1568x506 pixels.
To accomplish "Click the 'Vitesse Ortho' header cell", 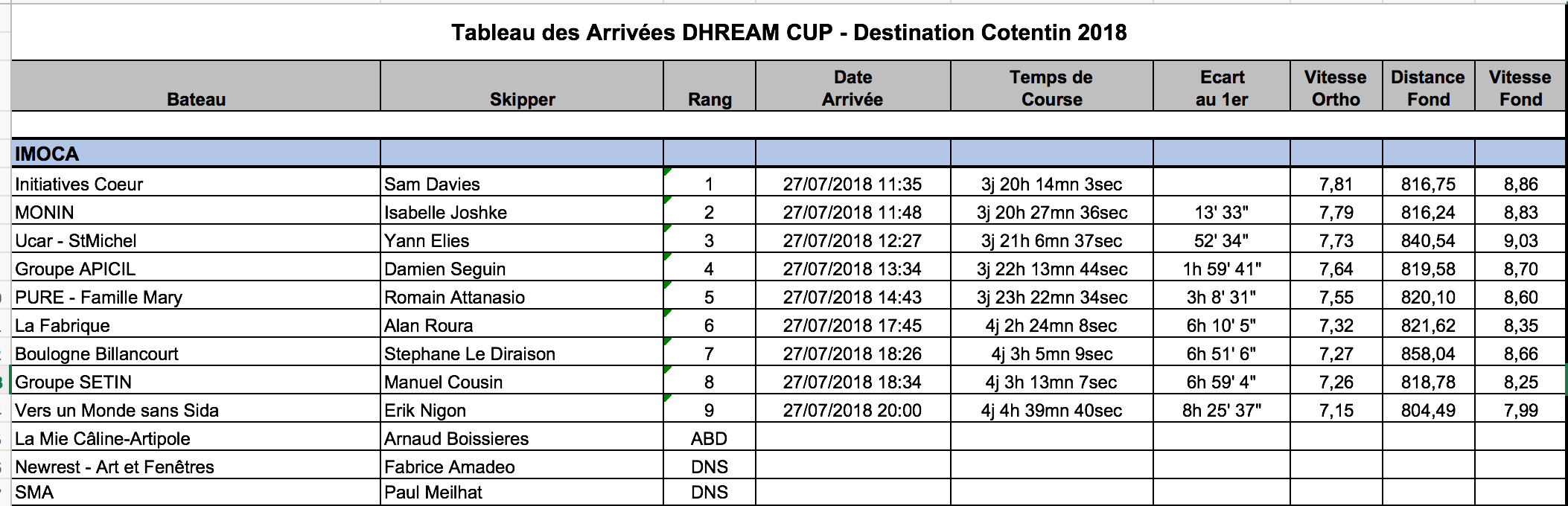I will coord(1336,88).
